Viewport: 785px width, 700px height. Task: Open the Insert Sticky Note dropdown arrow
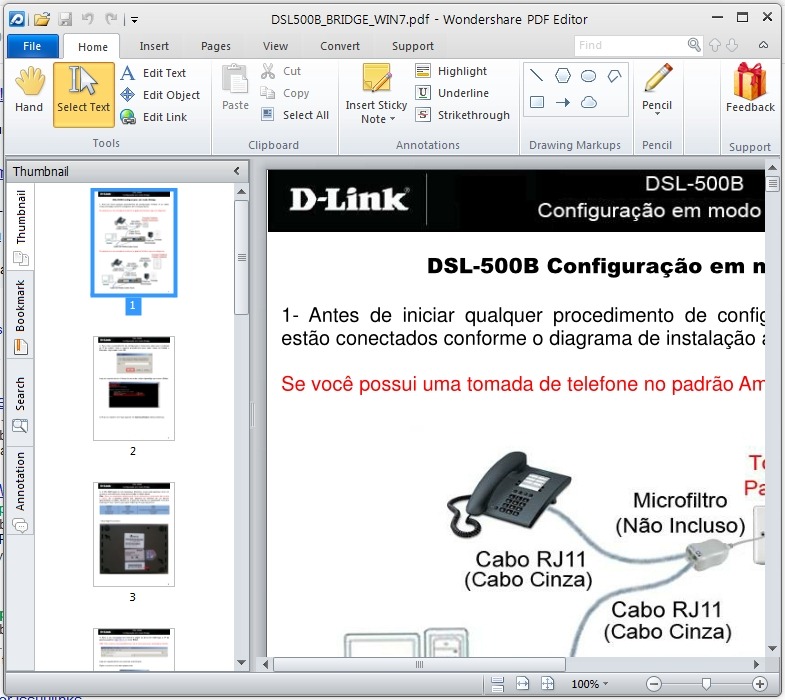click(392, 119)
